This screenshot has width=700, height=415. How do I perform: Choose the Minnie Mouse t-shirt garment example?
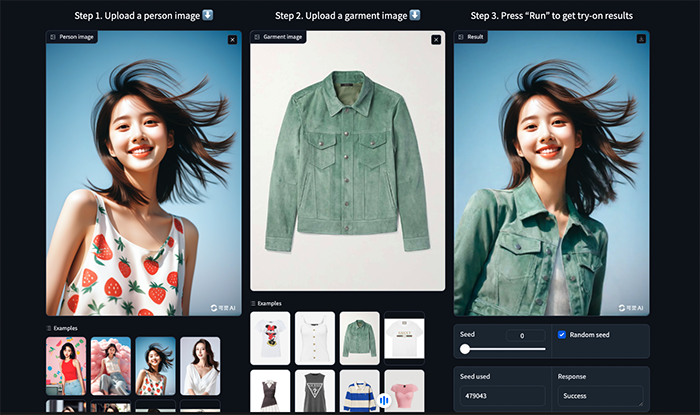[x=270, y=337]
